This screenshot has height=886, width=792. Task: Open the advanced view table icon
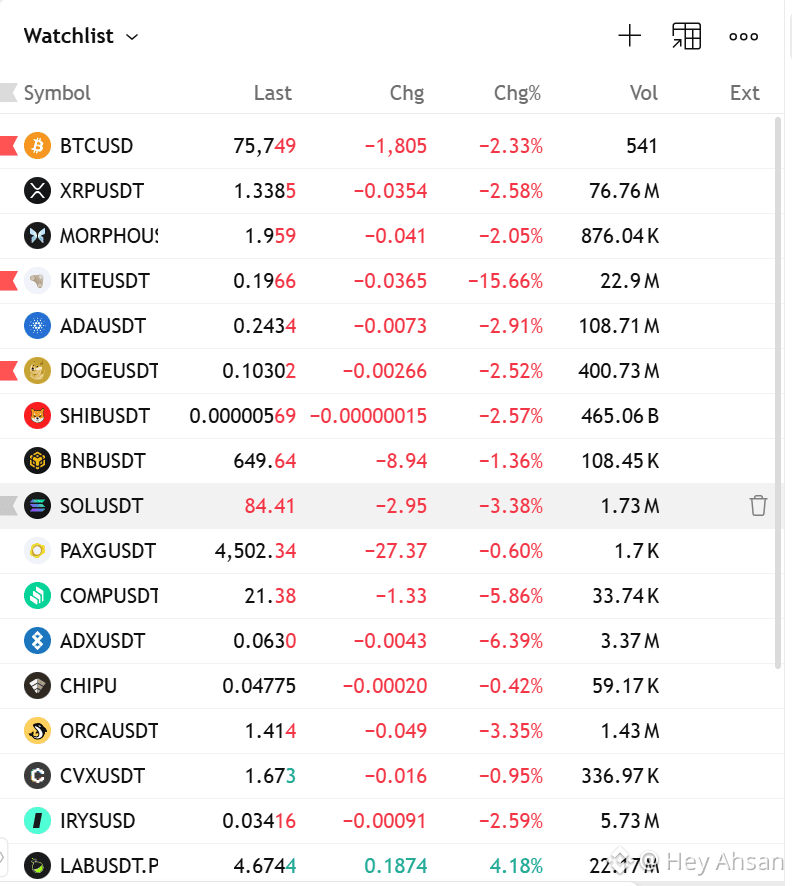pyautogui.click(x=686, y=36)
